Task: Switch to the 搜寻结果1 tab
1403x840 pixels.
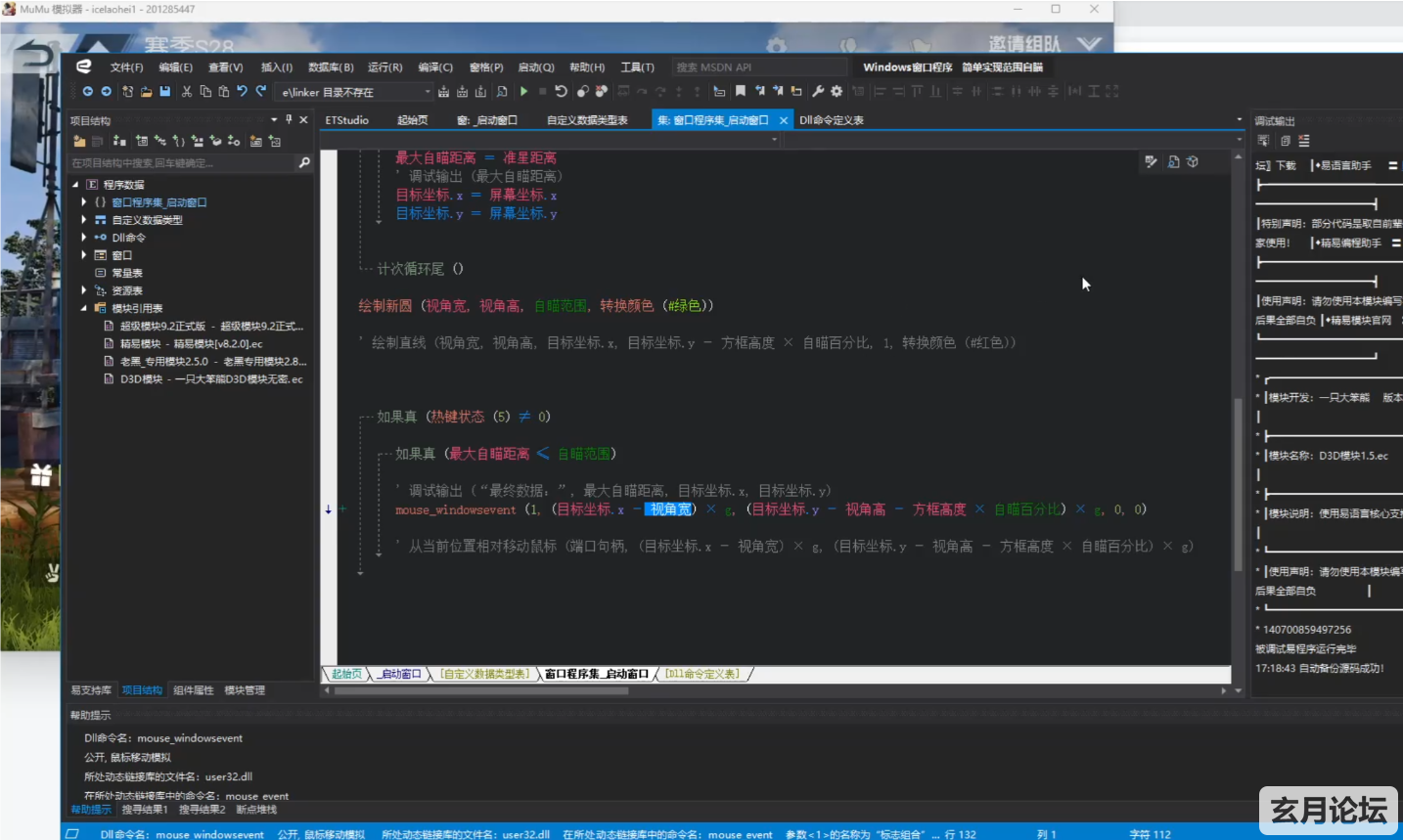Action: 145,810
